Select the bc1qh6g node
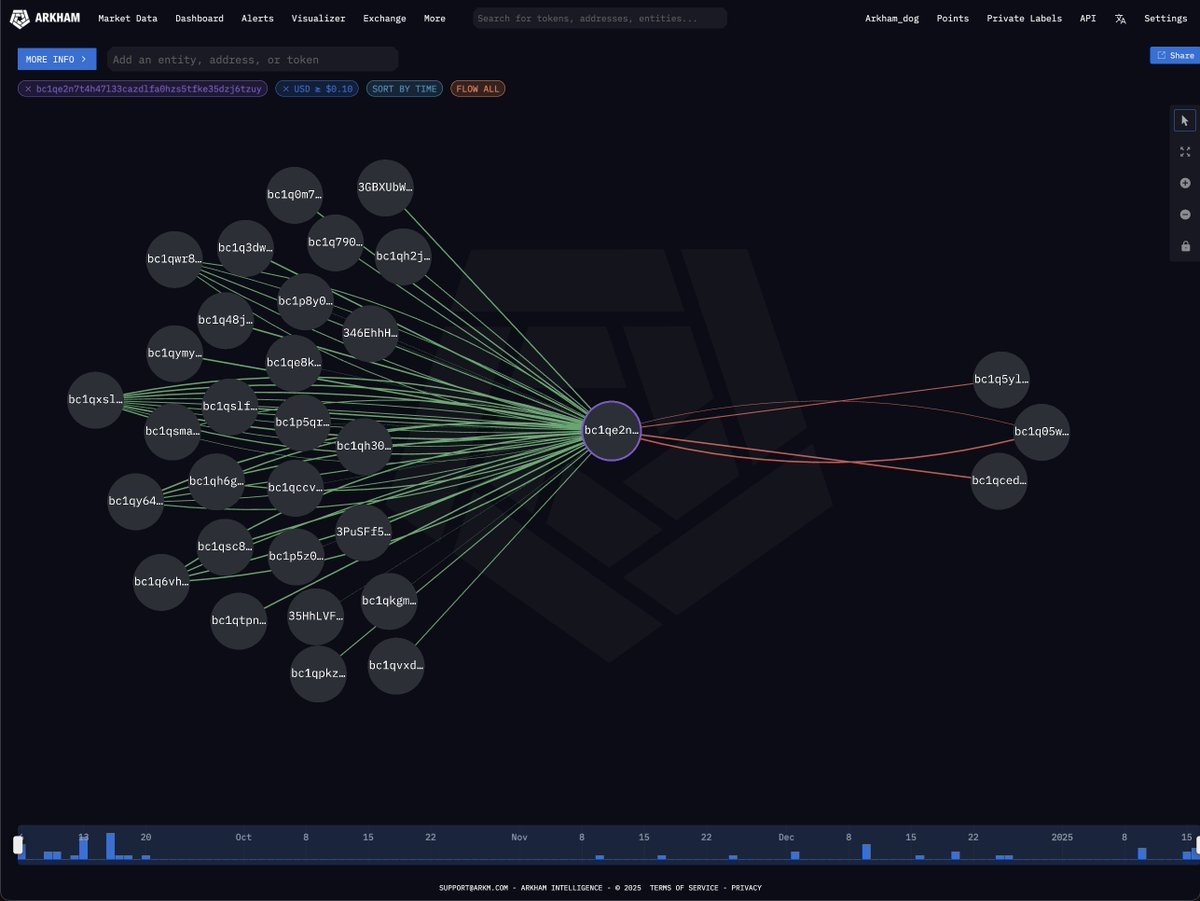The height and width of the screenshot is (901, 1200). (216, 482)
